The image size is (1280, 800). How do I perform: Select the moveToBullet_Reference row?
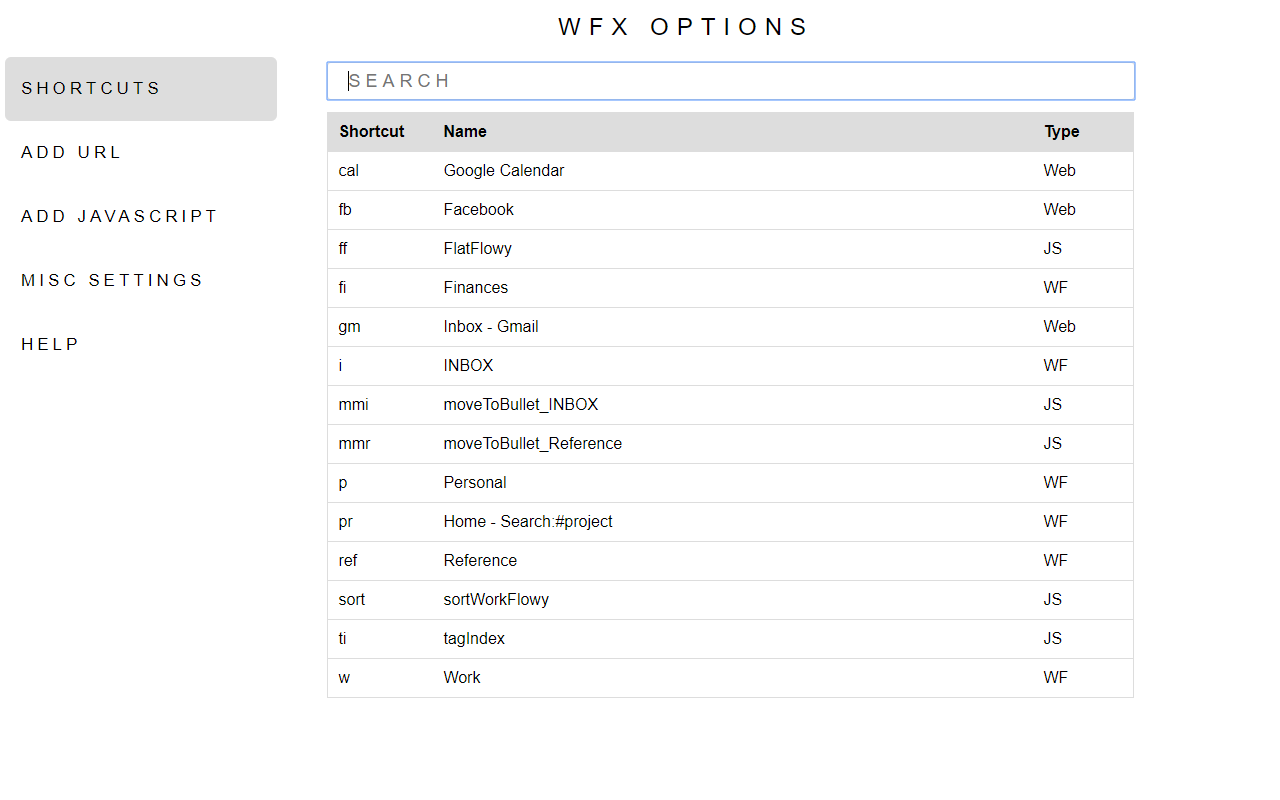(533, 444)
